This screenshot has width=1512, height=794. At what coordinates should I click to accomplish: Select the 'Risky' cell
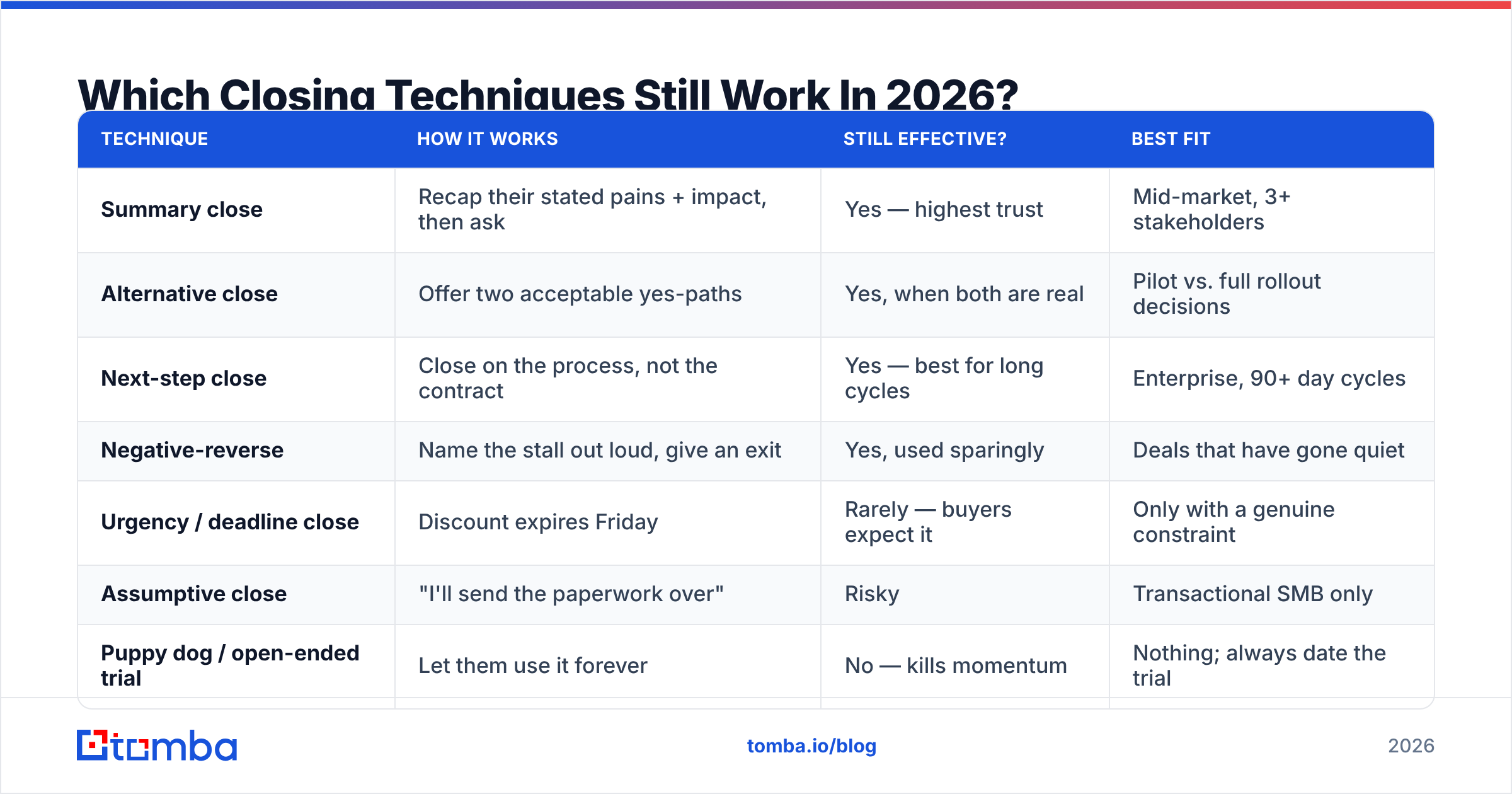click(x=965, y=594)
